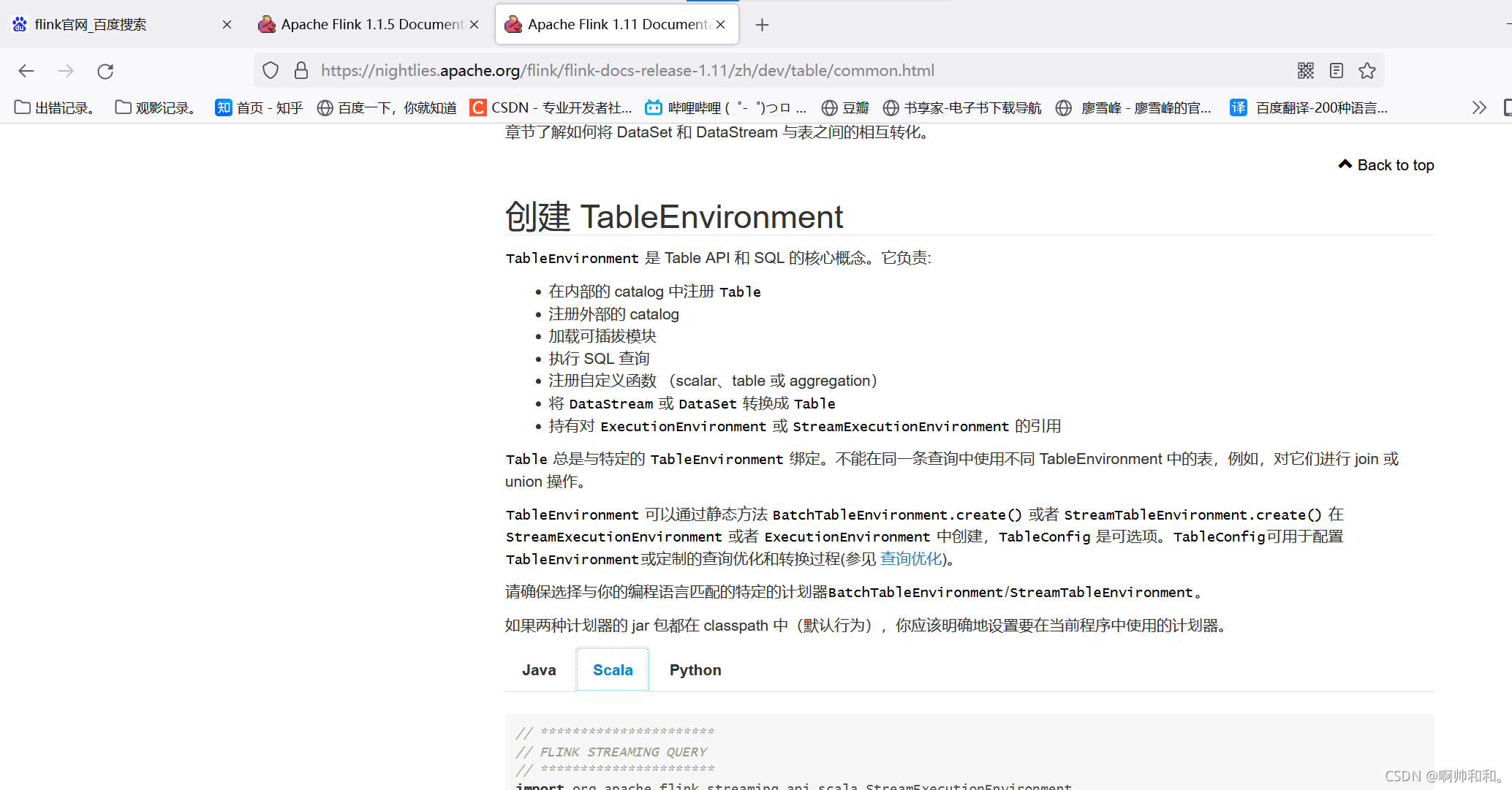Open the 首页 - 知乎 bookmark
Image resolution: width=1512 pixels, height=790 pixels.
[260, 108]
